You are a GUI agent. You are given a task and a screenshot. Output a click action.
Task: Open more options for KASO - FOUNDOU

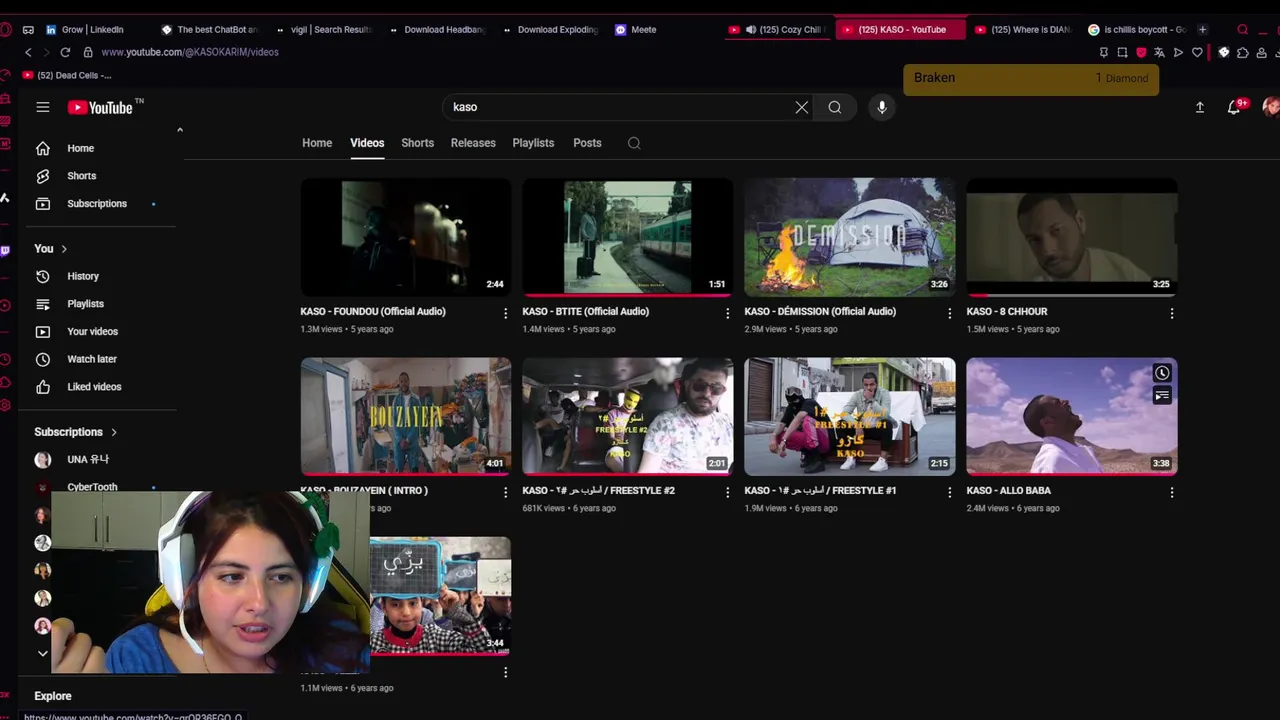point(505,313)
